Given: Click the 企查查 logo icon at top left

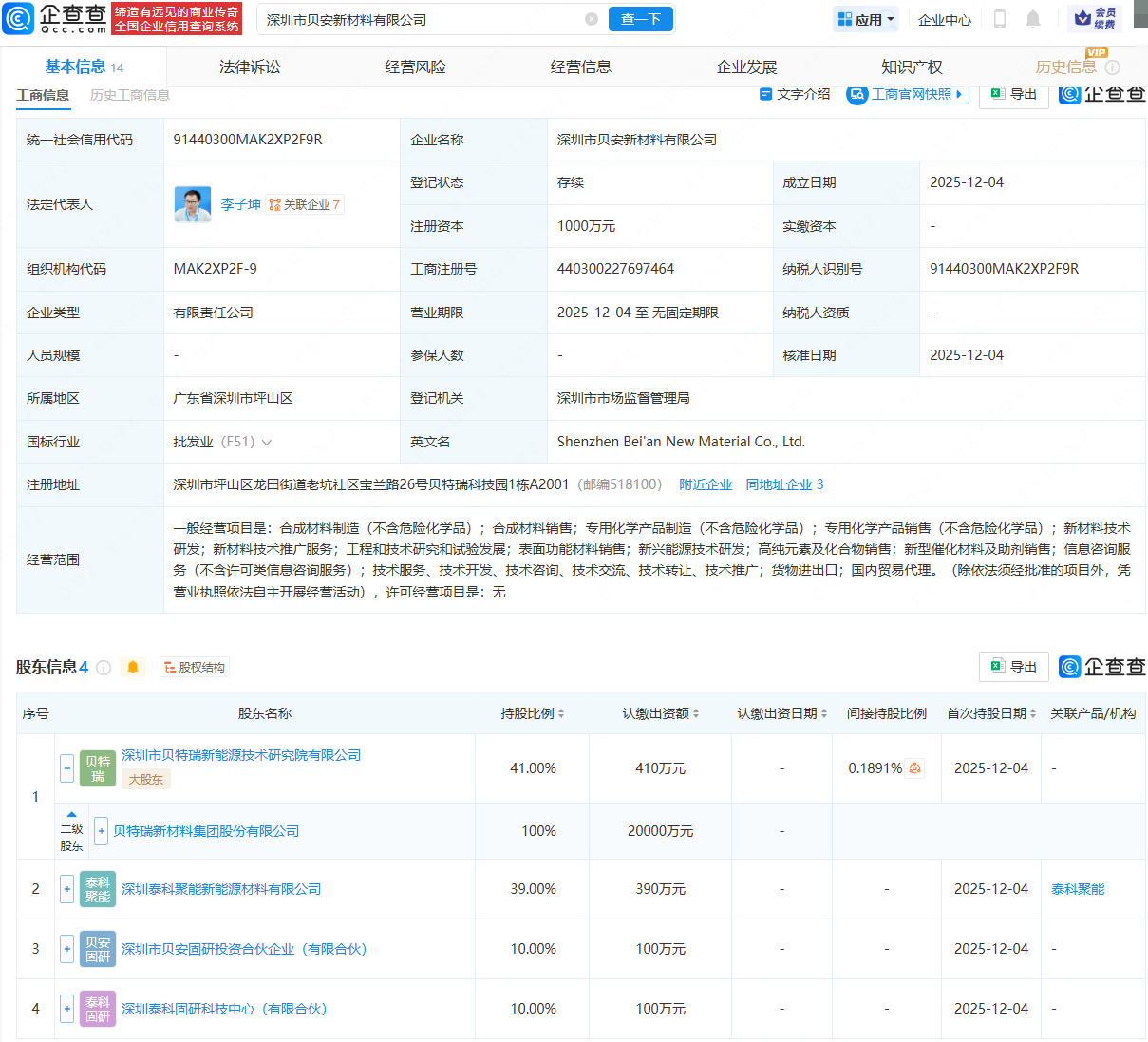Looking at the screenshot, I should click(19, 19).
